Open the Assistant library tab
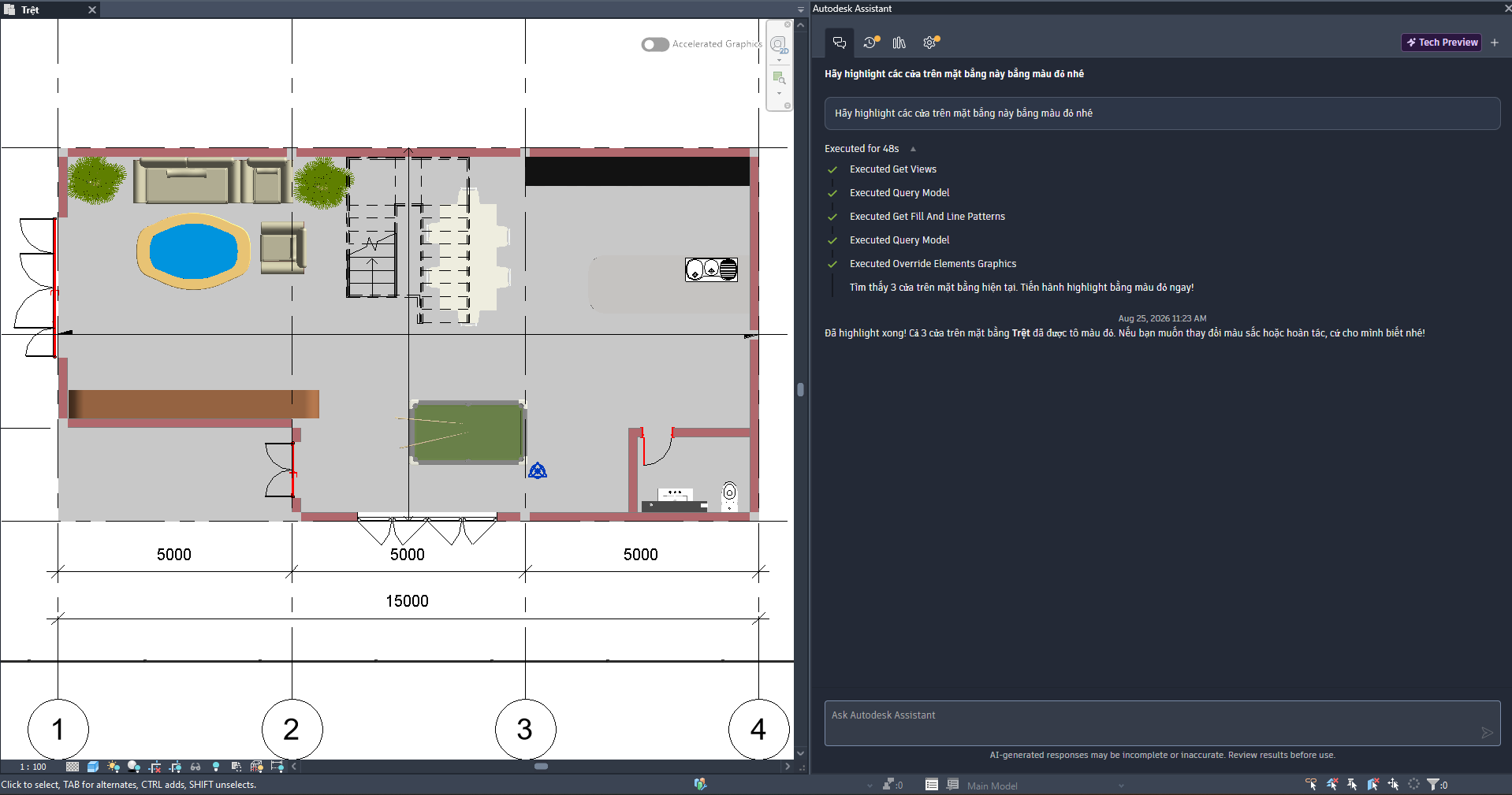 click(899, 43)
